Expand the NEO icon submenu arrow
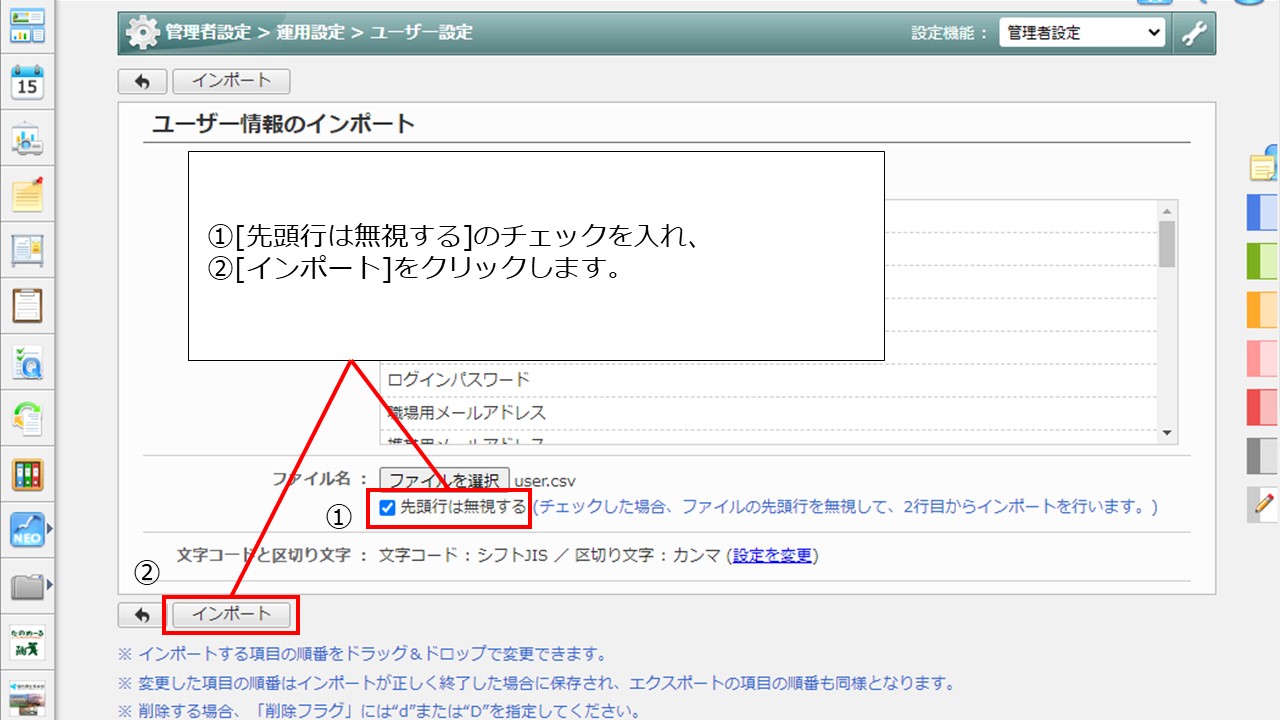The image size is (1280, 720). coord(50,530)
